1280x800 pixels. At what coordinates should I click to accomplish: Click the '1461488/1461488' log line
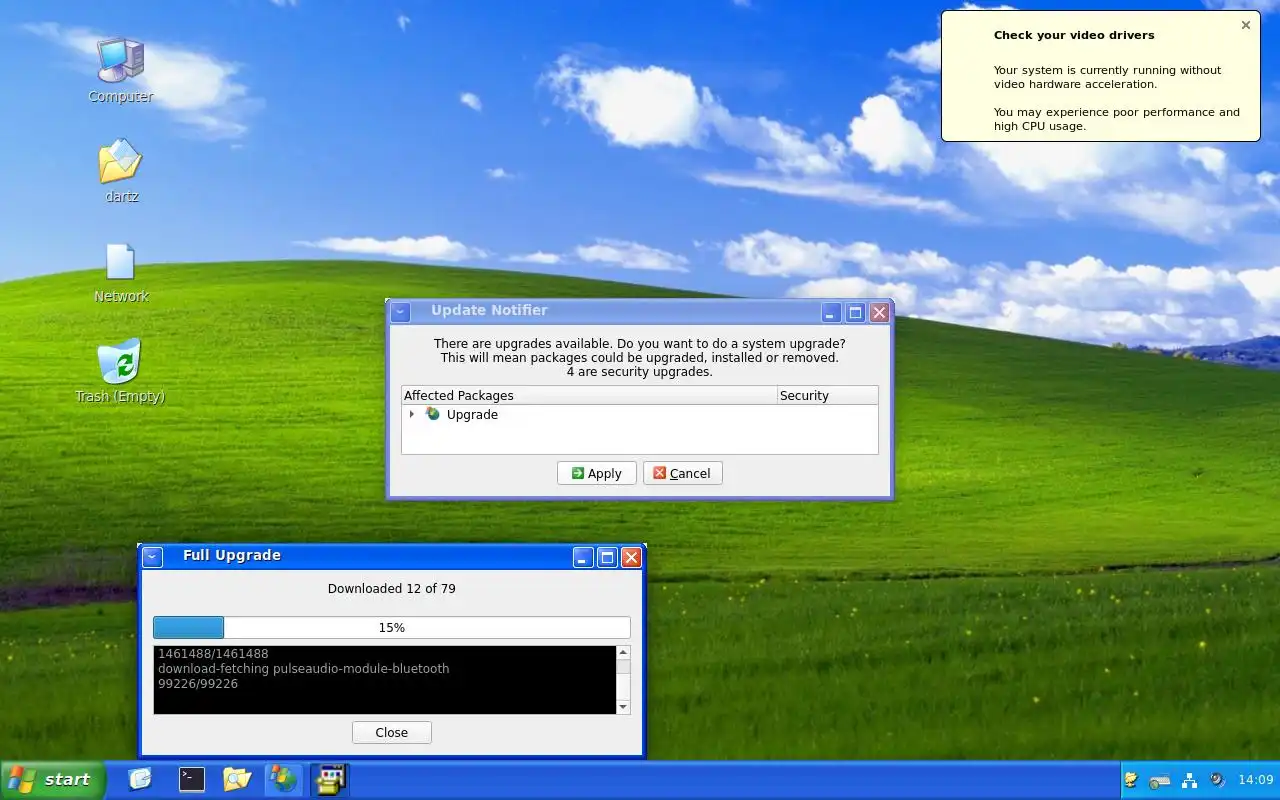coord(212,653)
